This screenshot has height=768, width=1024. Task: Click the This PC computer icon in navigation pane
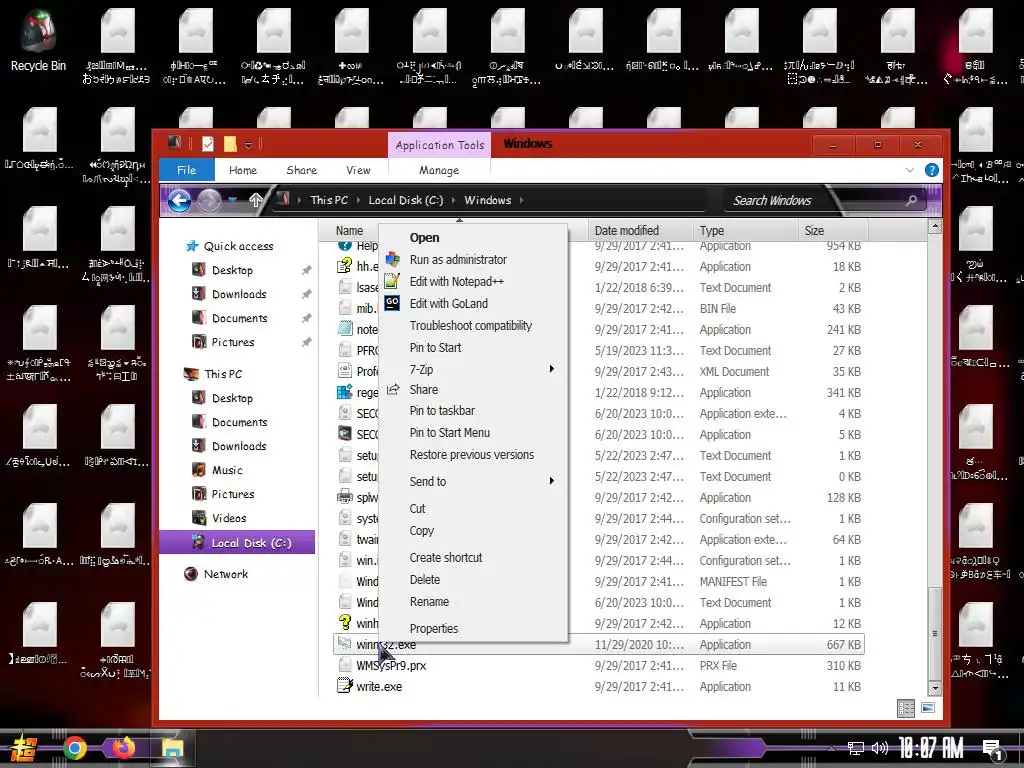click(191, 374)
